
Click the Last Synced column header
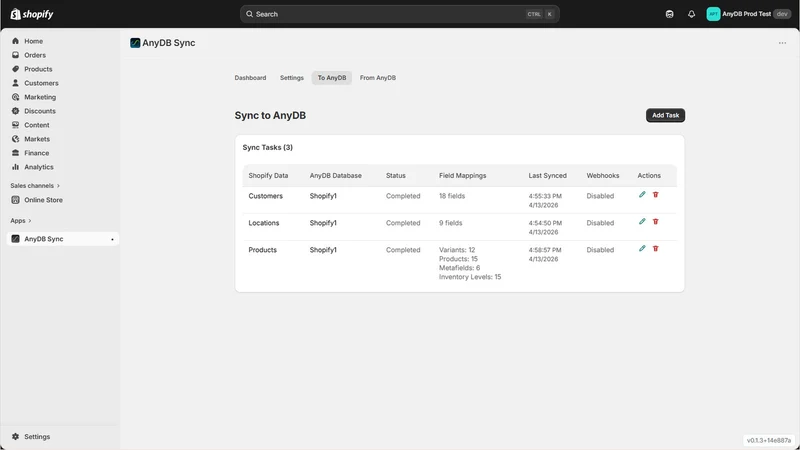point(547,176)
